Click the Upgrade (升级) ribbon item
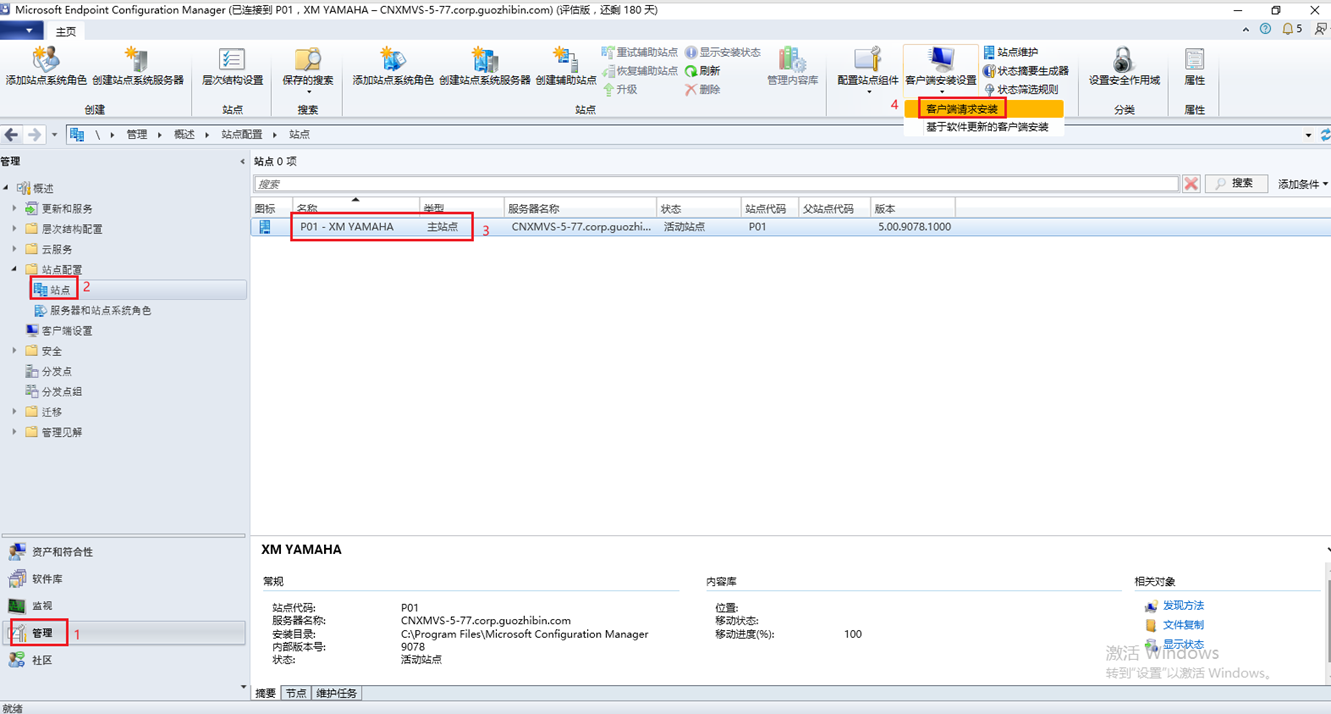Image resolution: width=1331 pixels, height=714 pixels. point(619,89)
